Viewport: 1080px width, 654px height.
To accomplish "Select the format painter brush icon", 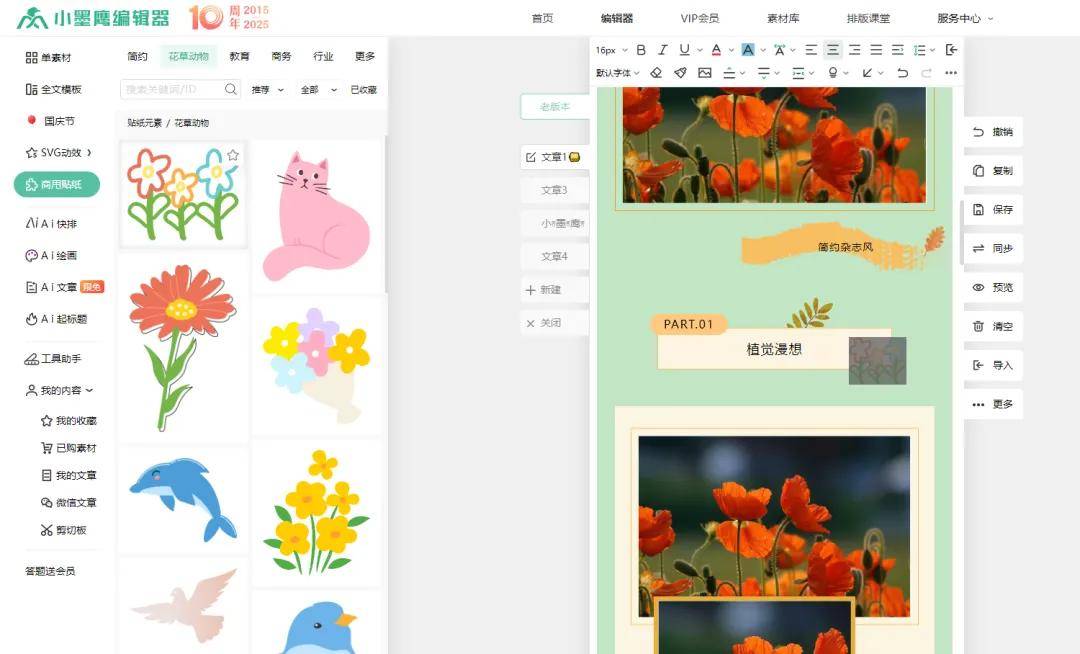I will coord(680,73).
